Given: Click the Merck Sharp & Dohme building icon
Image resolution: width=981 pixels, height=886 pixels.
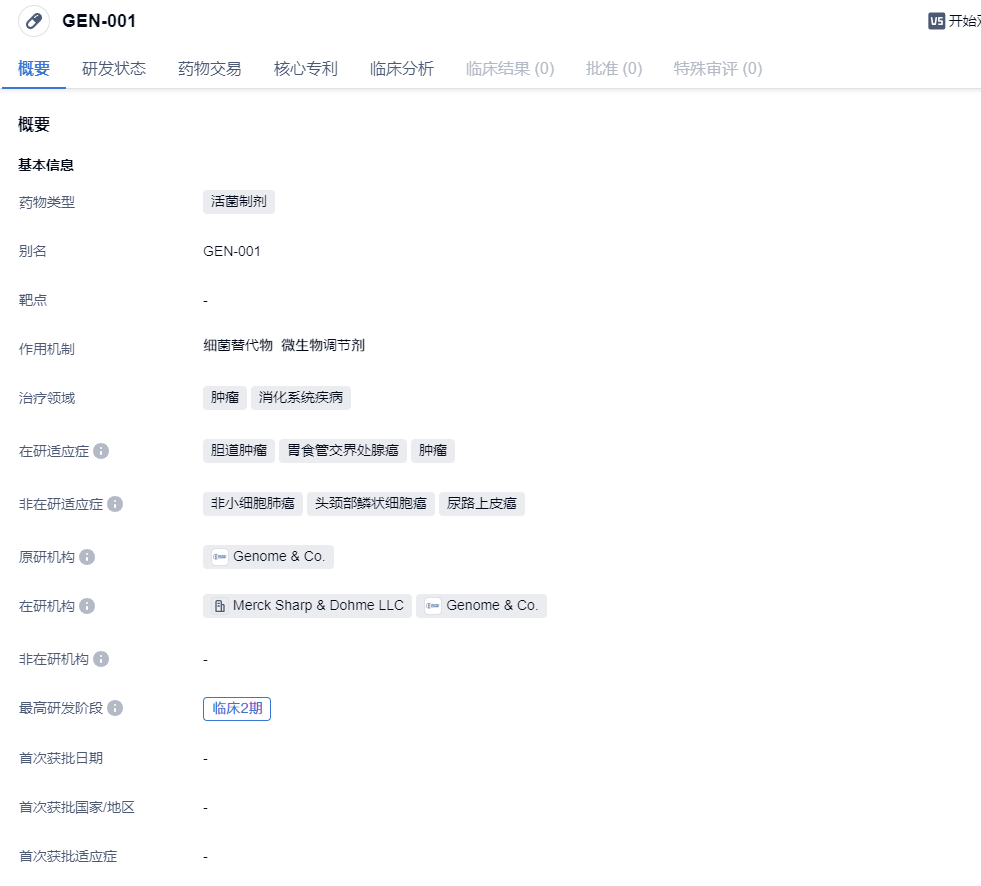Looking at the screenshot, I should (220, 606).
